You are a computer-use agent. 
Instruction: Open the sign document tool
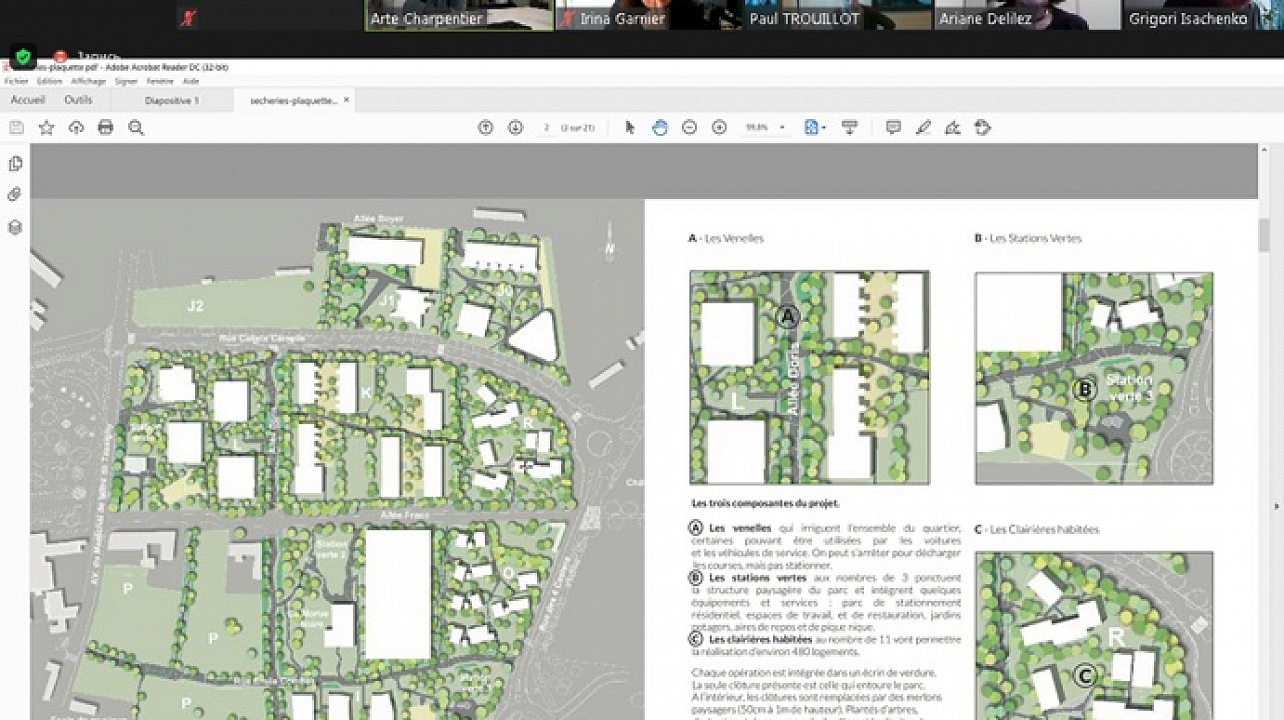[x=953, y=127]
